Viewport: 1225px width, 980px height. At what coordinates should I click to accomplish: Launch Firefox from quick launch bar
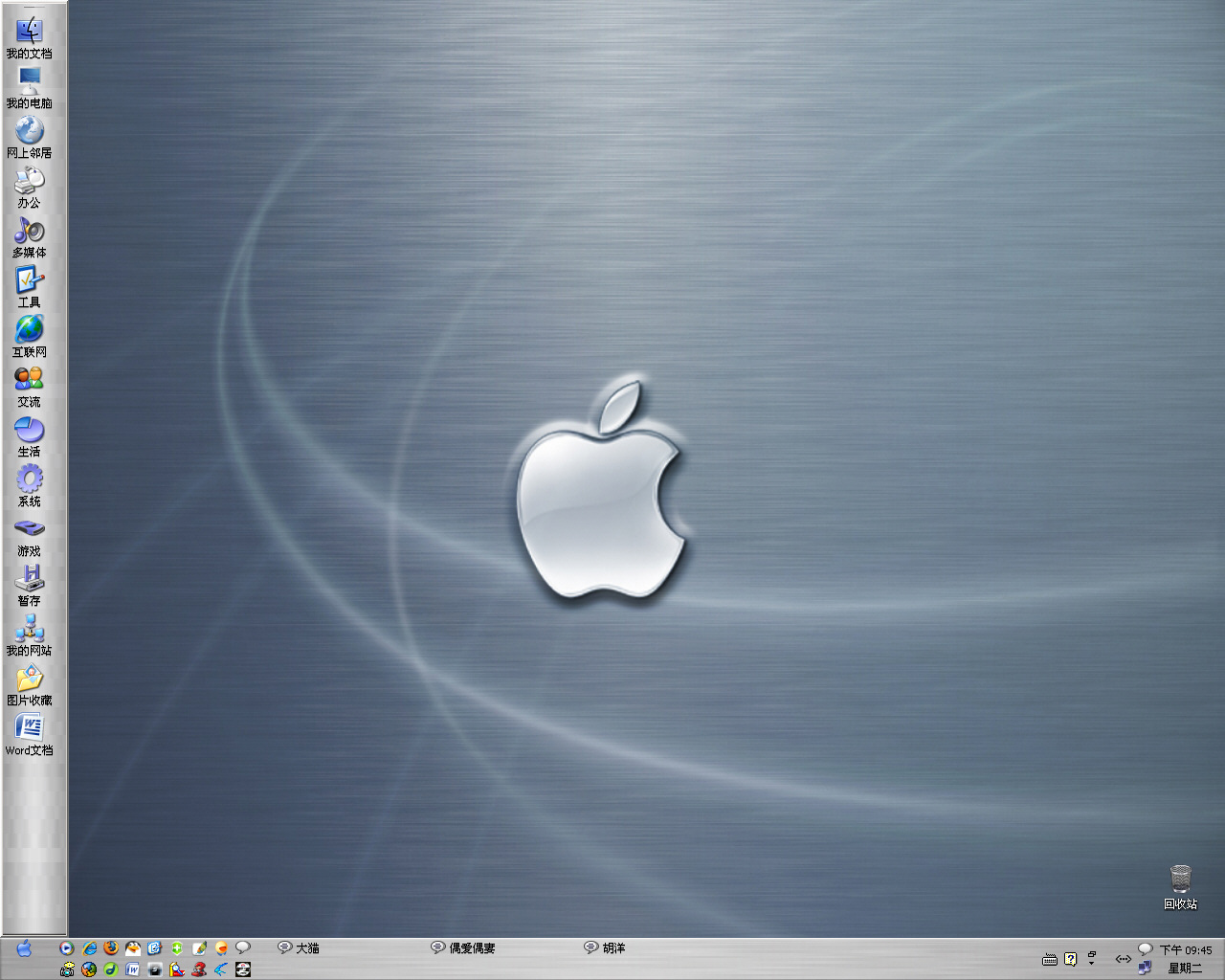coord(111,947)
